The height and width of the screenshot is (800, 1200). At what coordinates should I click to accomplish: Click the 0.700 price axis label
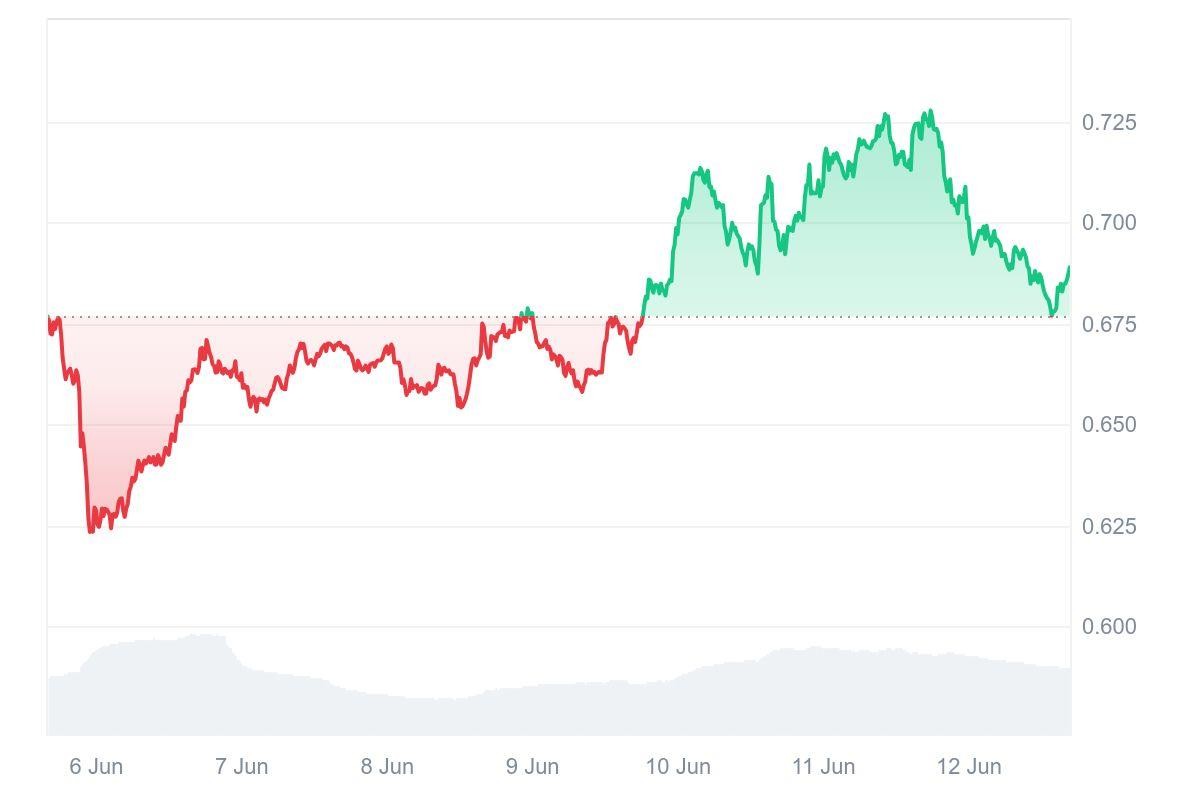pos(1109,222)
